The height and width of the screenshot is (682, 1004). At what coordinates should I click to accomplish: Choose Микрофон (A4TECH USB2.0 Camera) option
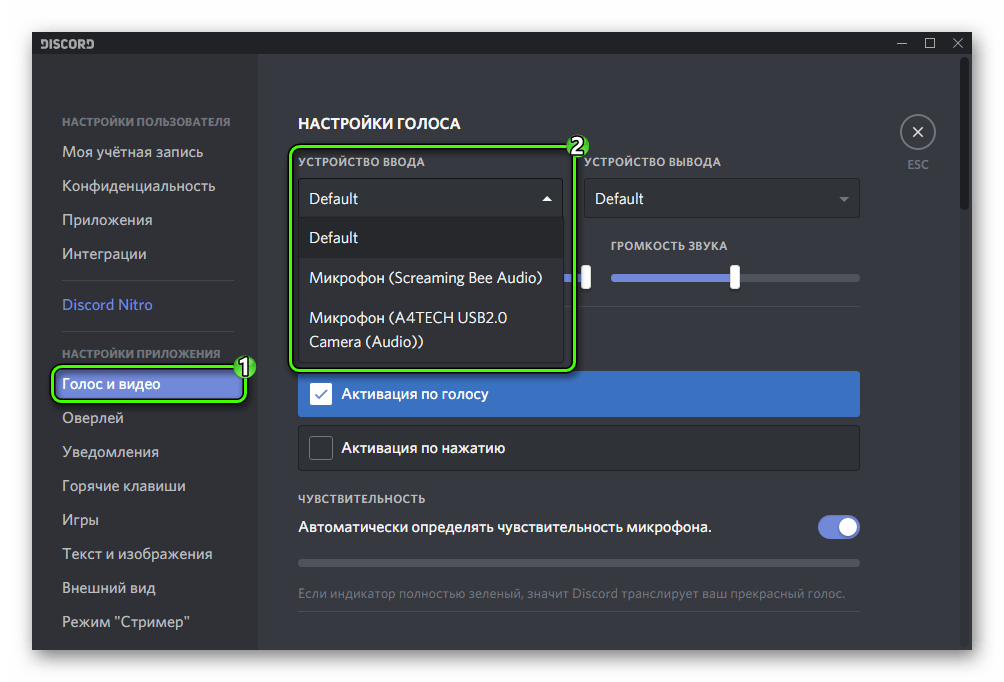click(x=430, y=330)
